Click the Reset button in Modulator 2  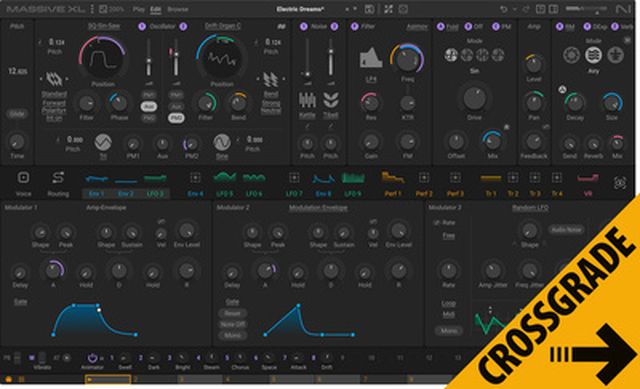coord(233,313)
